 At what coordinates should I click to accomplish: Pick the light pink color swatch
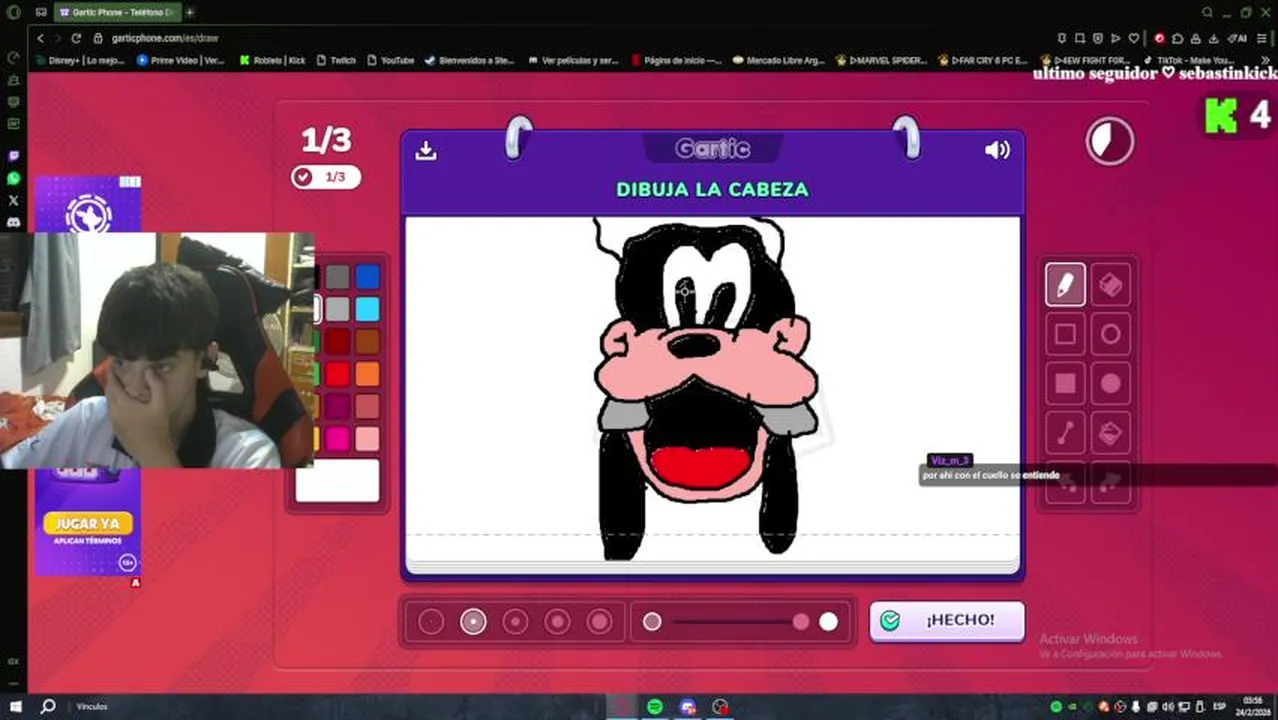pos(367,438)
